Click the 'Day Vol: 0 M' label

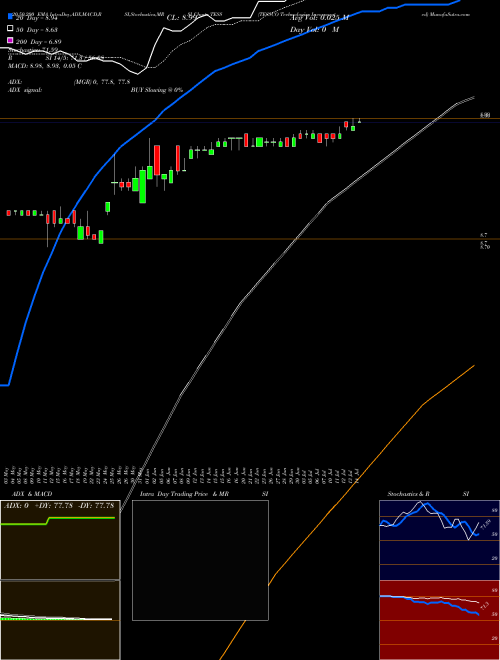click(314, 30)
